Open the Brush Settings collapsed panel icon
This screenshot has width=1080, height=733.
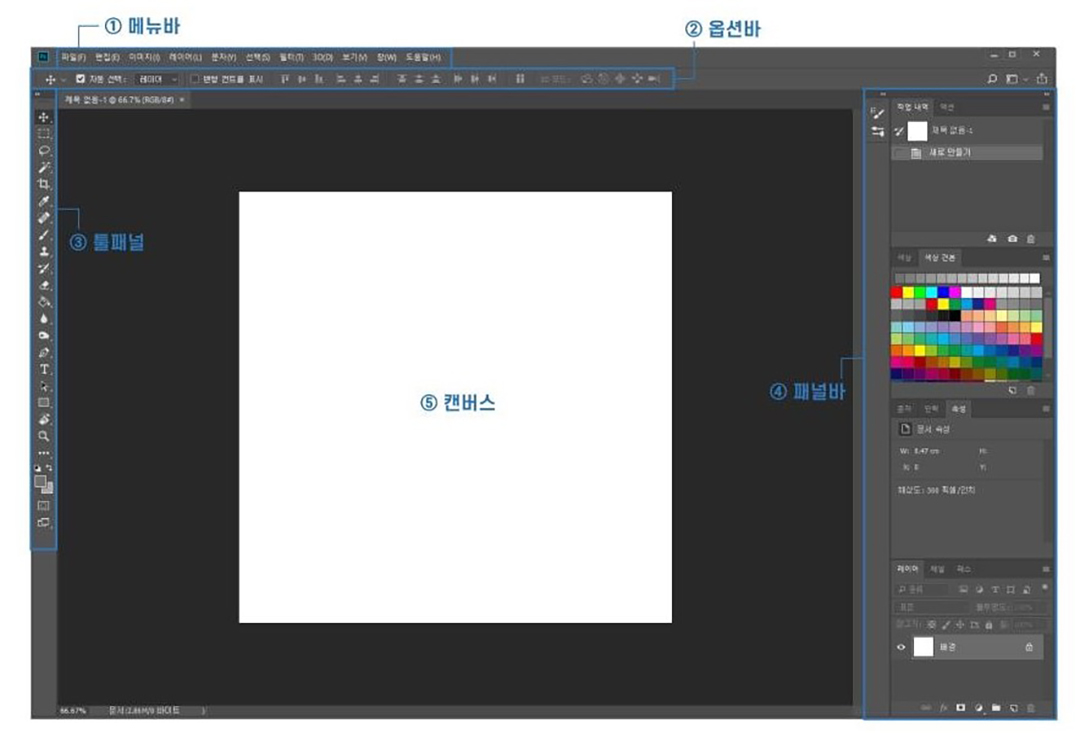(x=877, y=113)
